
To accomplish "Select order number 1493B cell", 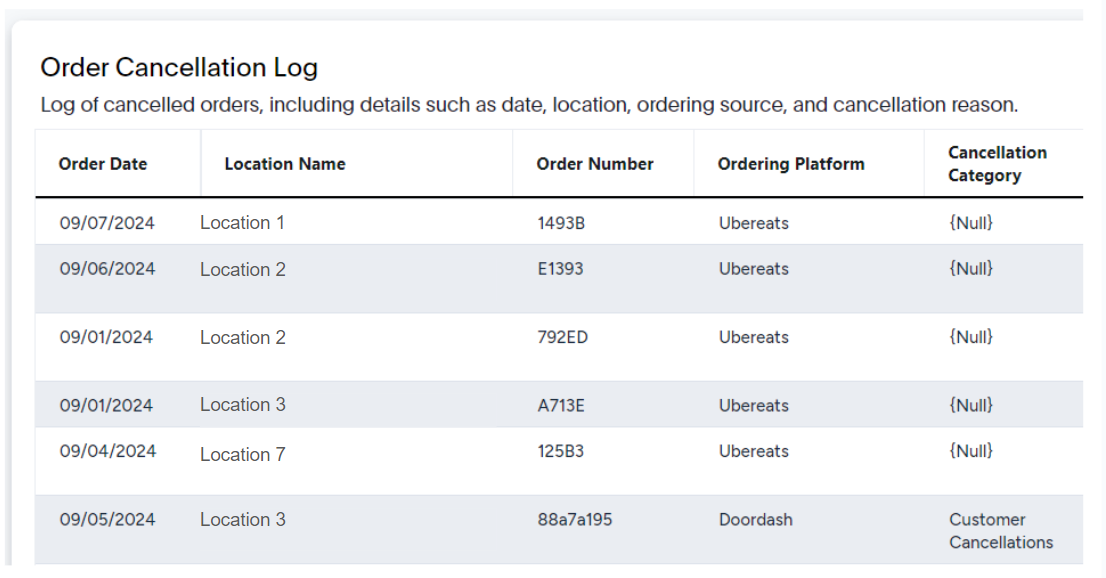I will pos(561,223).
